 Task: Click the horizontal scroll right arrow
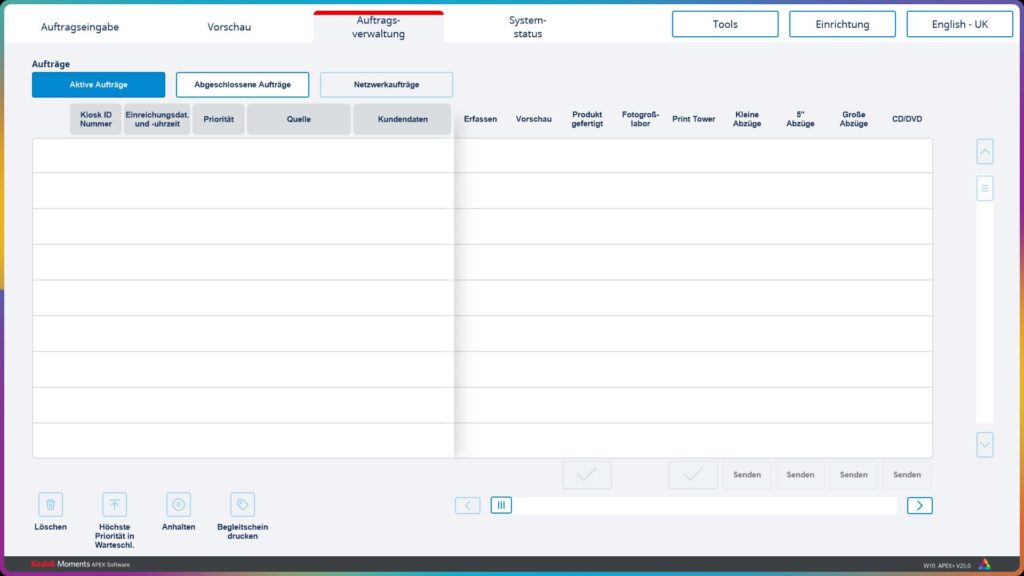pos(919,505)
